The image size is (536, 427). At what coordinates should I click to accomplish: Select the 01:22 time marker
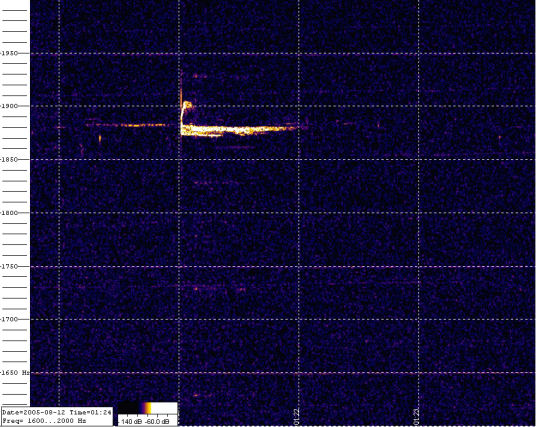click(296, 417)
